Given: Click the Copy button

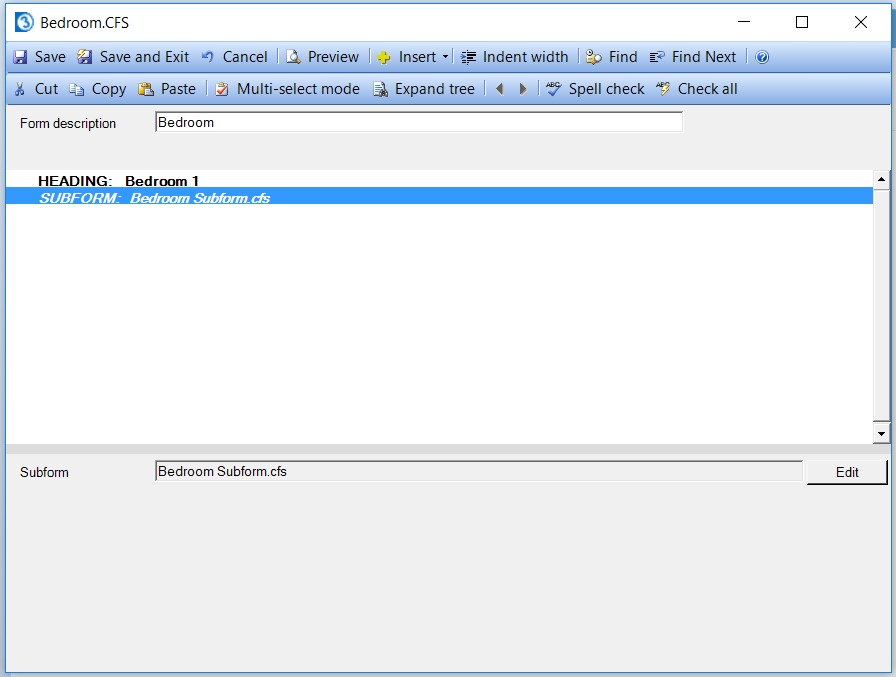Looking at the screenshot, I should tap(98, 89).
